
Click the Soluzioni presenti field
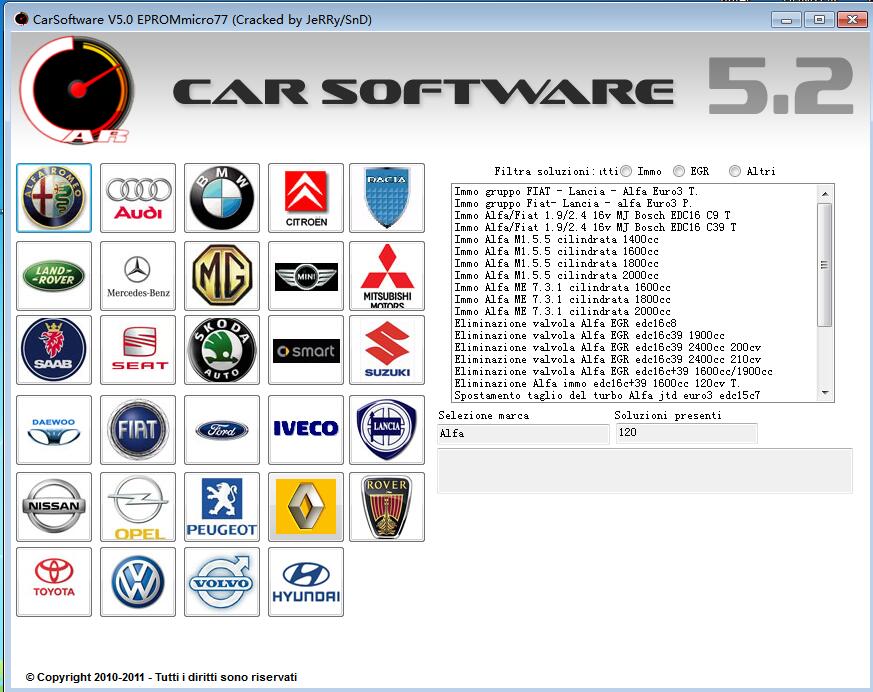[x=686, y=433]
